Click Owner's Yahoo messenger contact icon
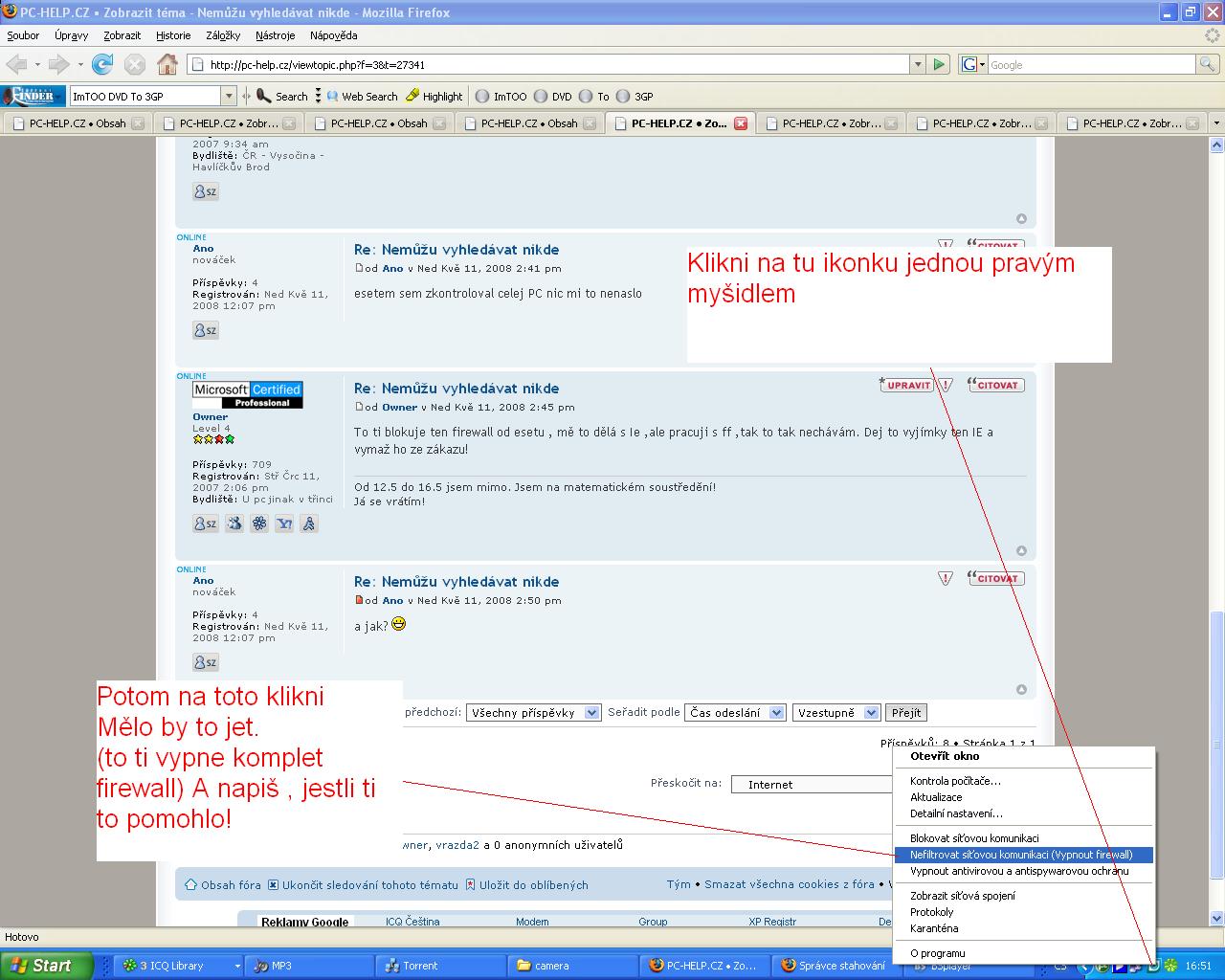Viewport: 1225px width, 980px height. point(284,523)
